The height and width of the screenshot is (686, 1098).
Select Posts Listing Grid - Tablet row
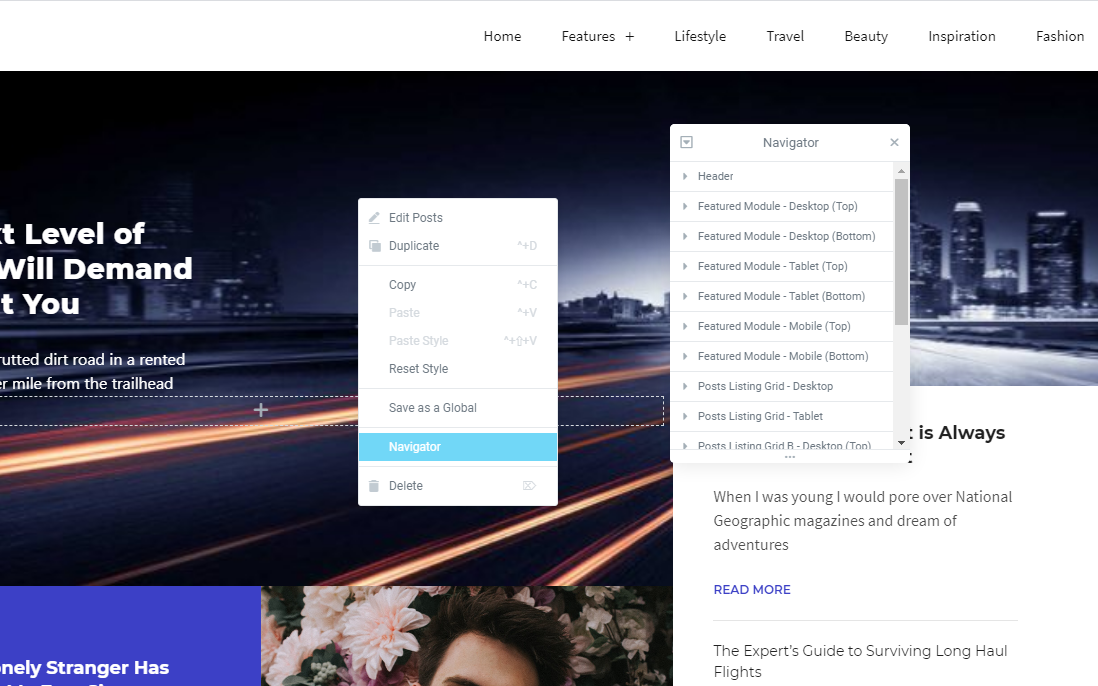[x=782, y=416]
